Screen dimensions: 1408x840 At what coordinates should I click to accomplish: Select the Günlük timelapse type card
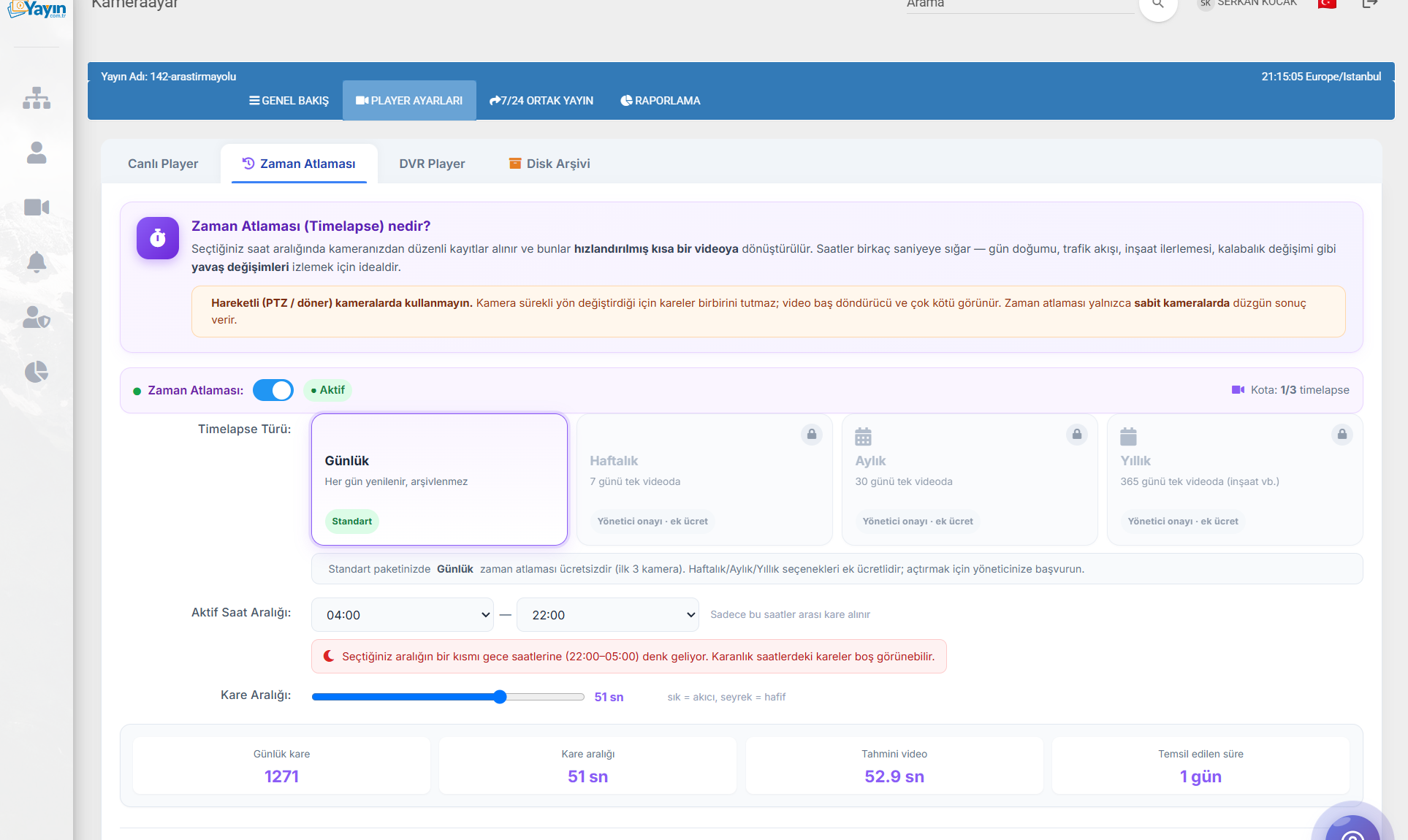pyautogui.click(x=439, y=479)
